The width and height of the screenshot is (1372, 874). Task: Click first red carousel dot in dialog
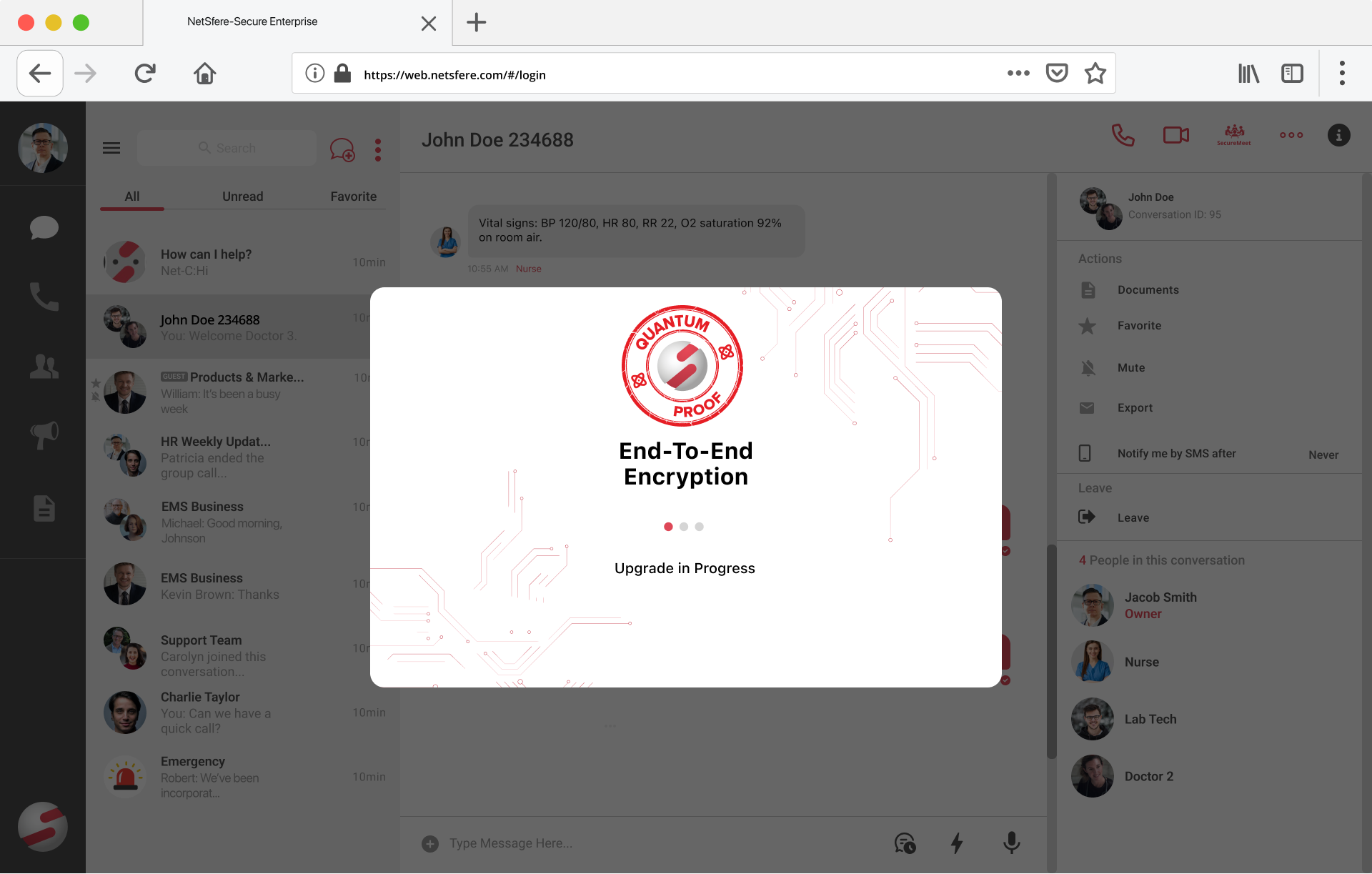[668, 527]
